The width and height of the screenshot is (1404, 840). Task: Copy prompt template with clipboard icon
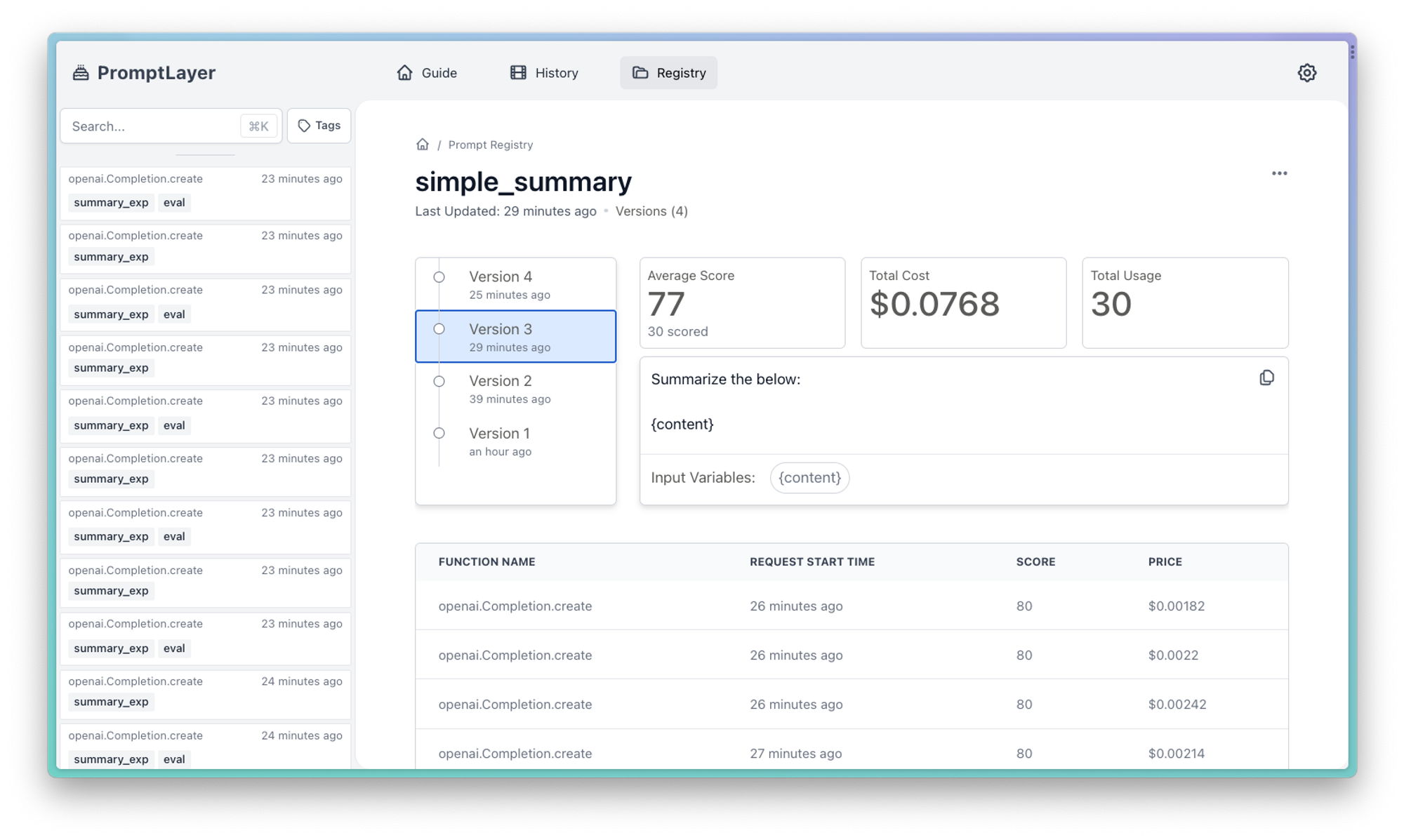point(1266,378)
